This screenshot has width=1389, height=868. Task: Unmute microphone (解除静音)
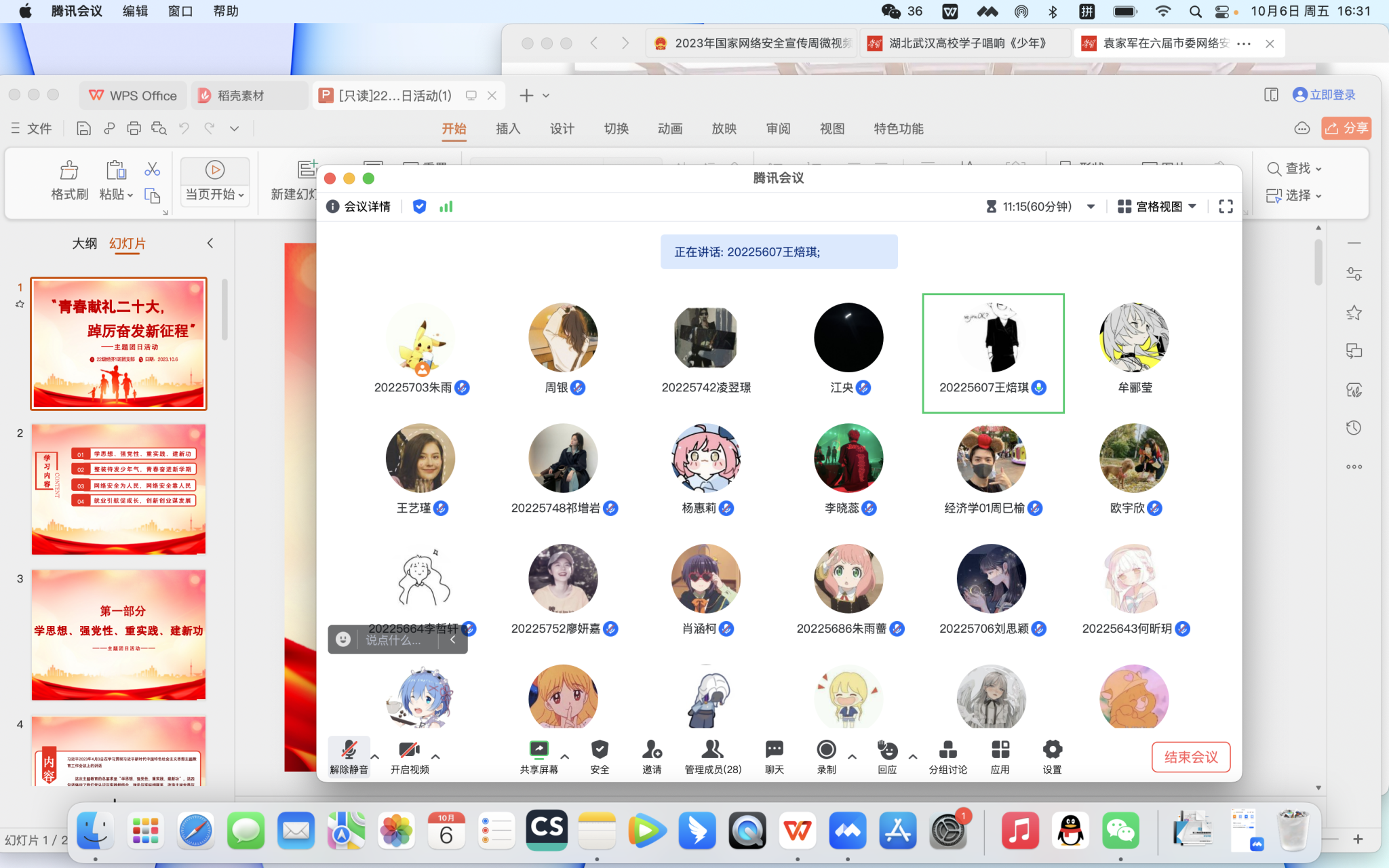tap(349, 750)
